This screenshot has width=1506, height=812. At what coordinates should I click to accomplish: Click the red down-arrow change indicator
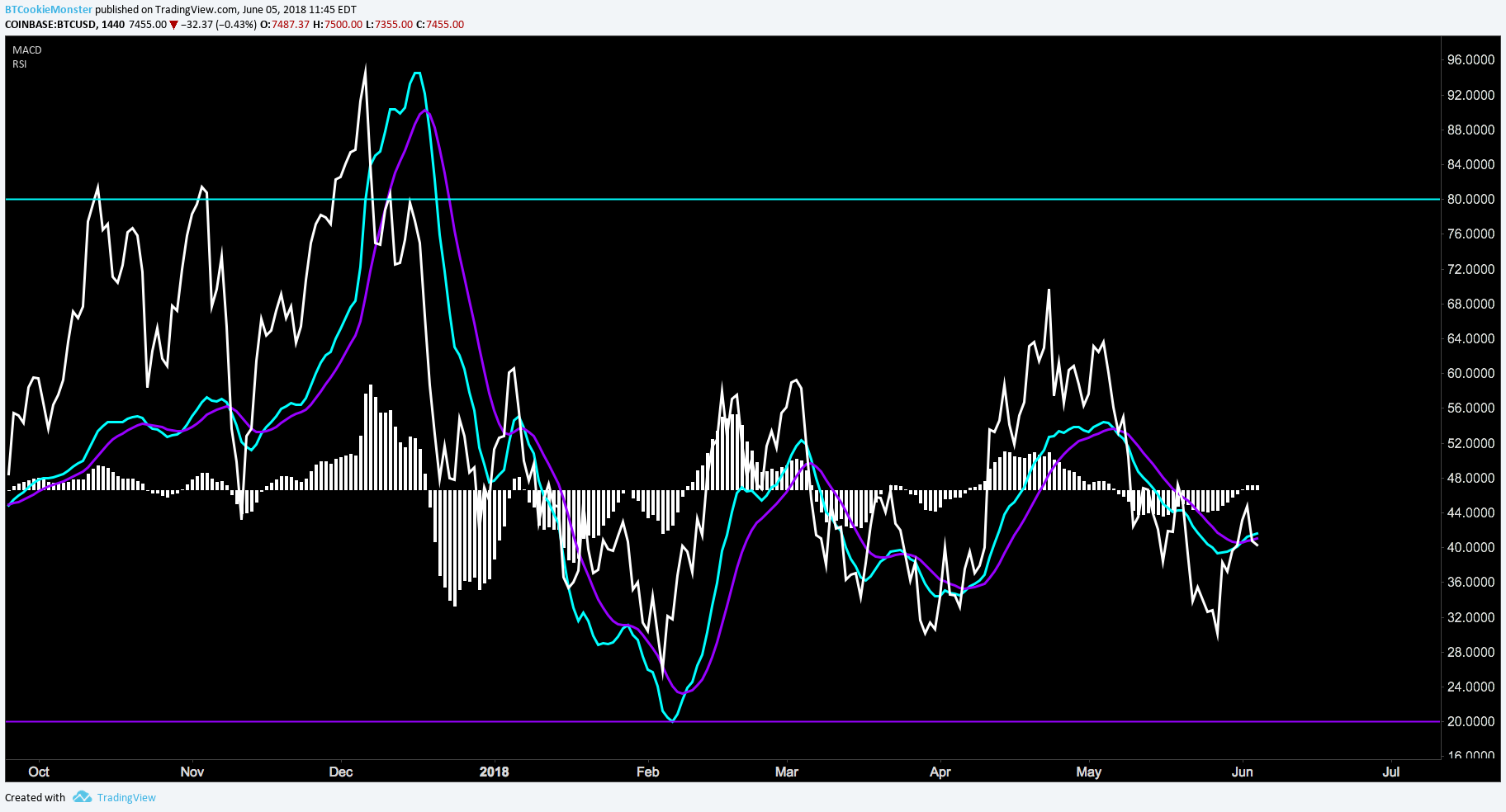tap(173, 25)
